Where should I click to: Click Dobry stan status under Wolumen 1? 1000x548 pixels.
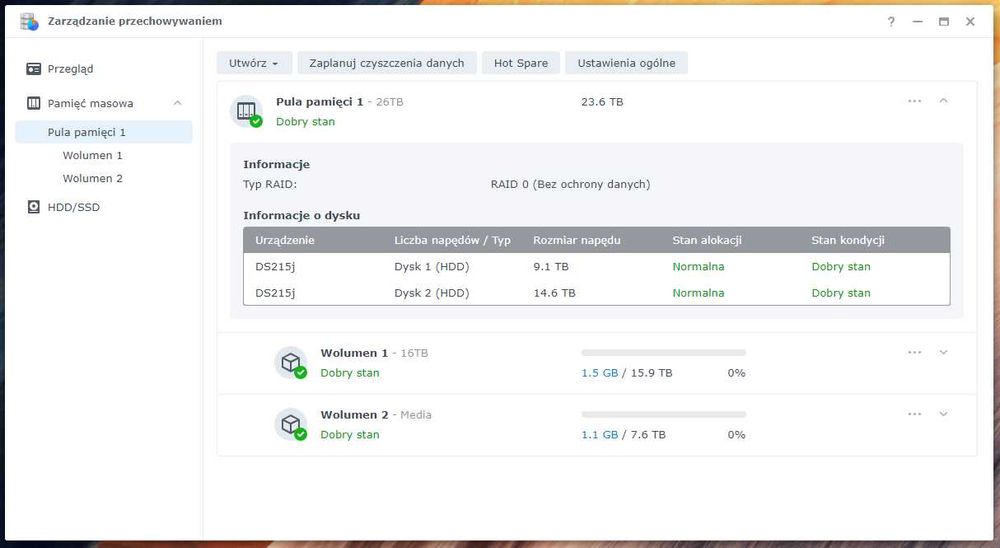tap(349, 373)
